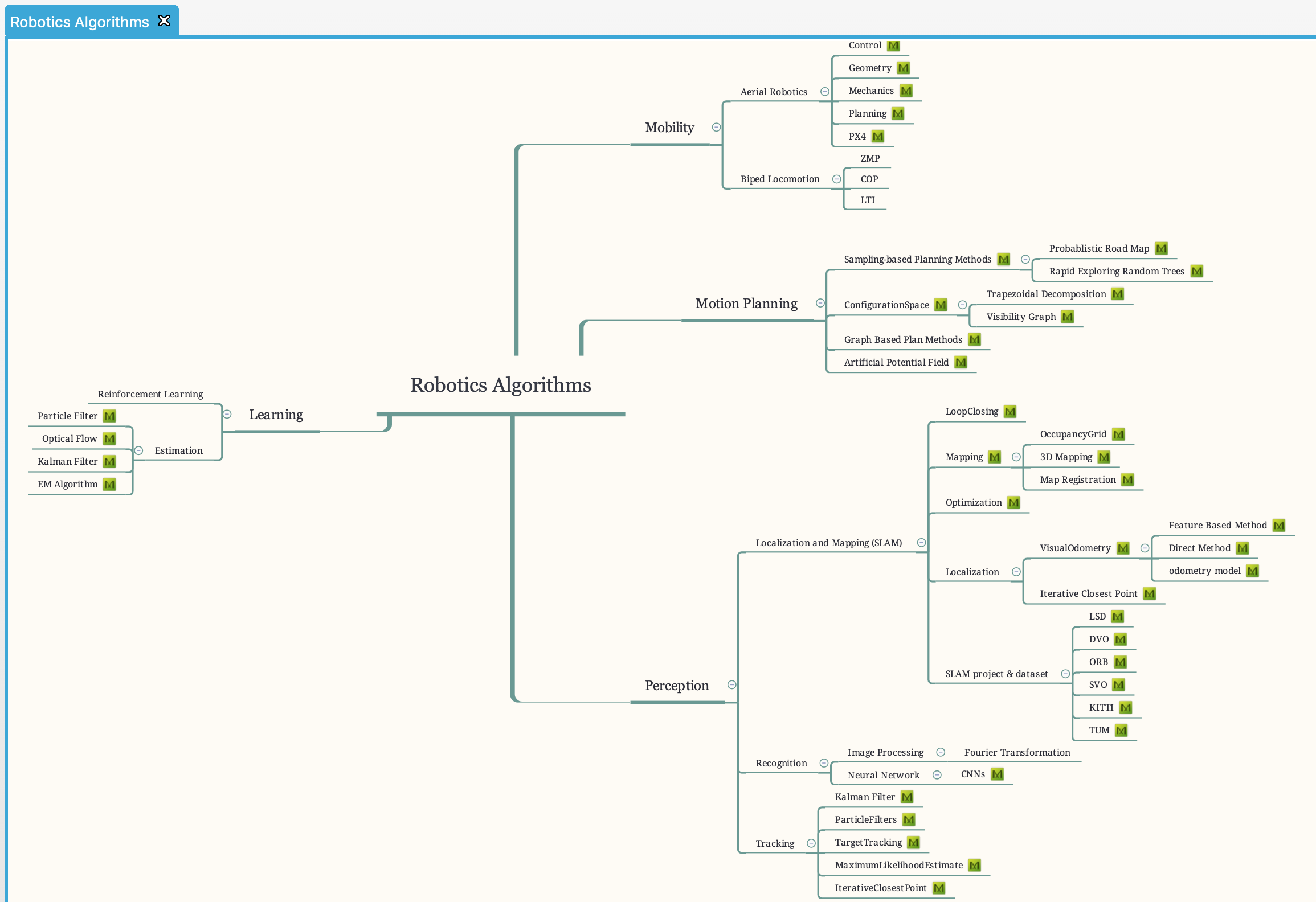Collapse the Motion Planning branch
Screen dimensions: 1316x902
click(x=820, y=304)
